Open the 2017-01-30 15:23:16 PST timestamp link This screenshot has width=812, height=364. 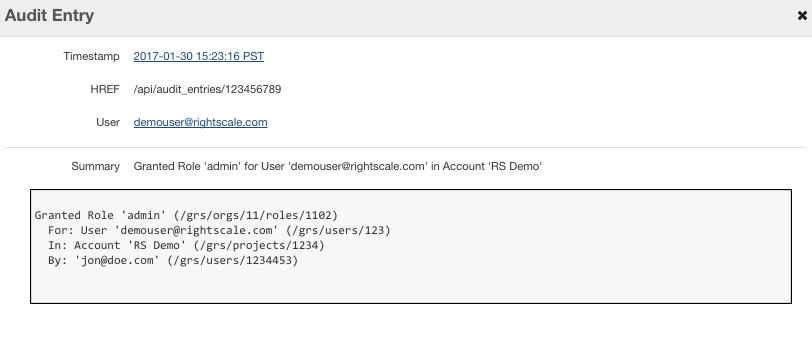(199, 56)
